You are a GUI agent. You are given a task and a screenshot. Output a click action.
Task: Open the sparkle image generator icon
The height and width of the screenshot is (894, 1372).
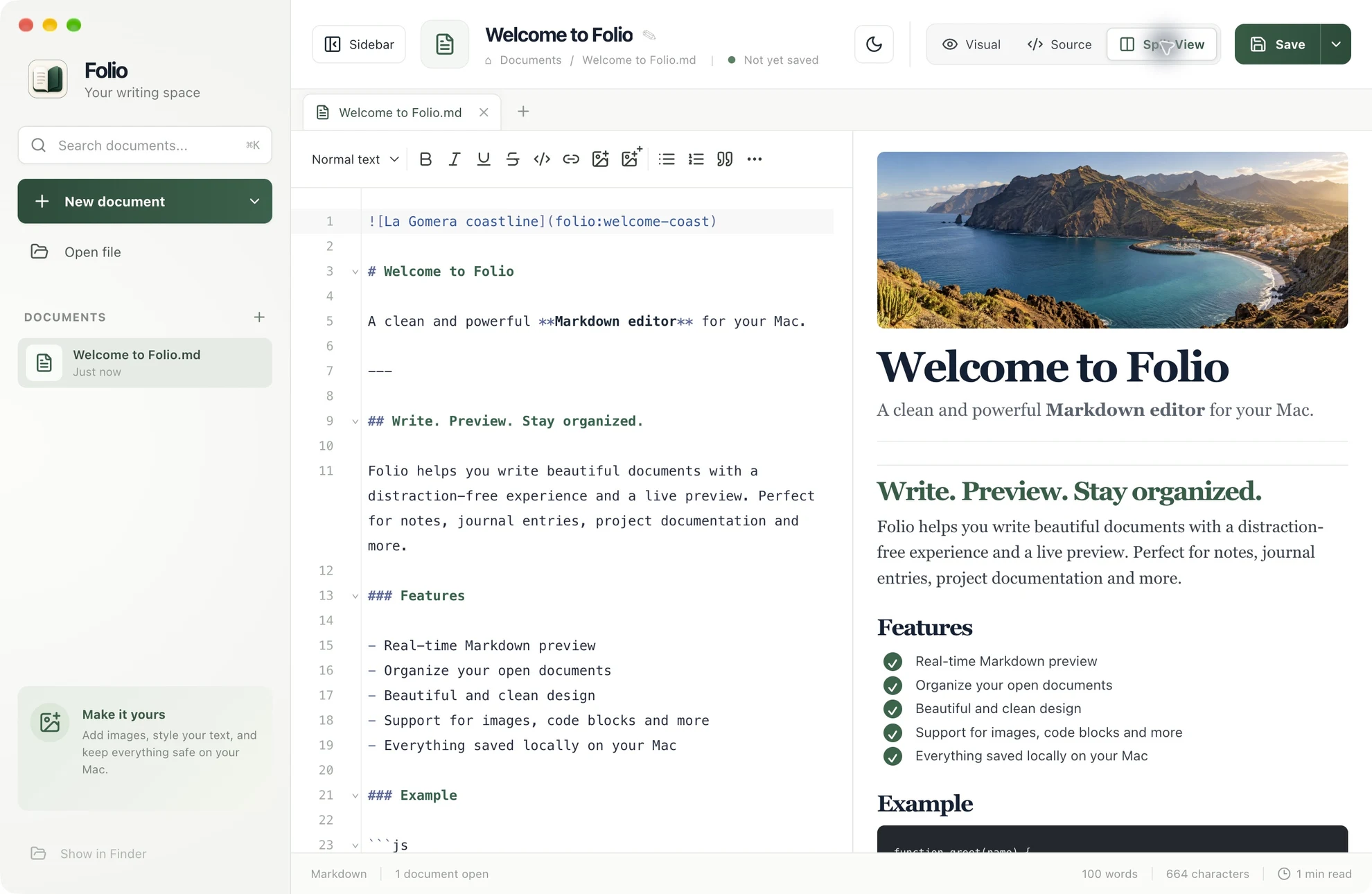pos(631,157)
